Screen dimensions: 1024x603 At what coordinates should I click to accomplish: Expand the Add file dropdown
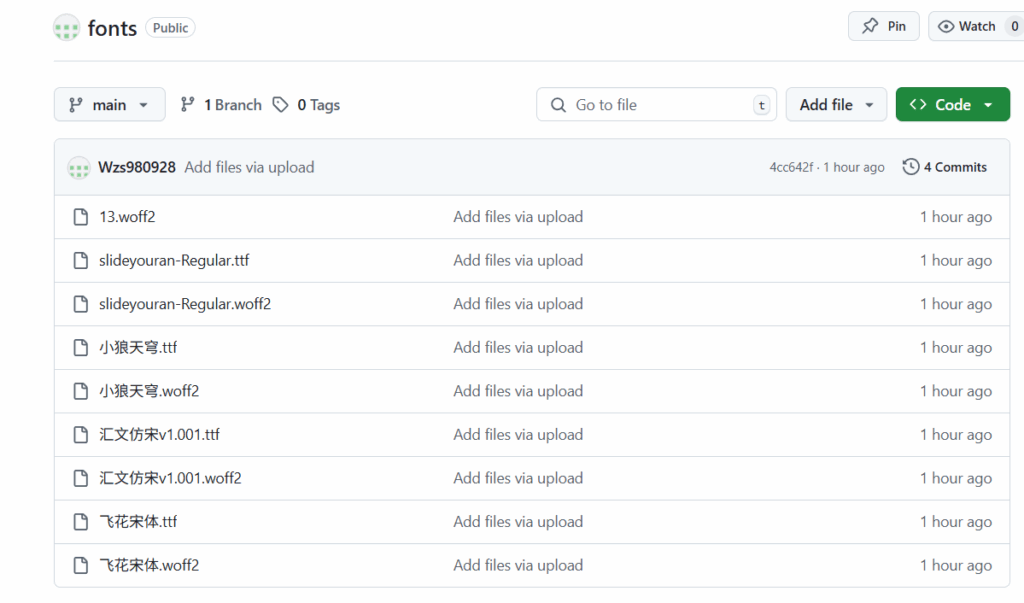point(836,105)
